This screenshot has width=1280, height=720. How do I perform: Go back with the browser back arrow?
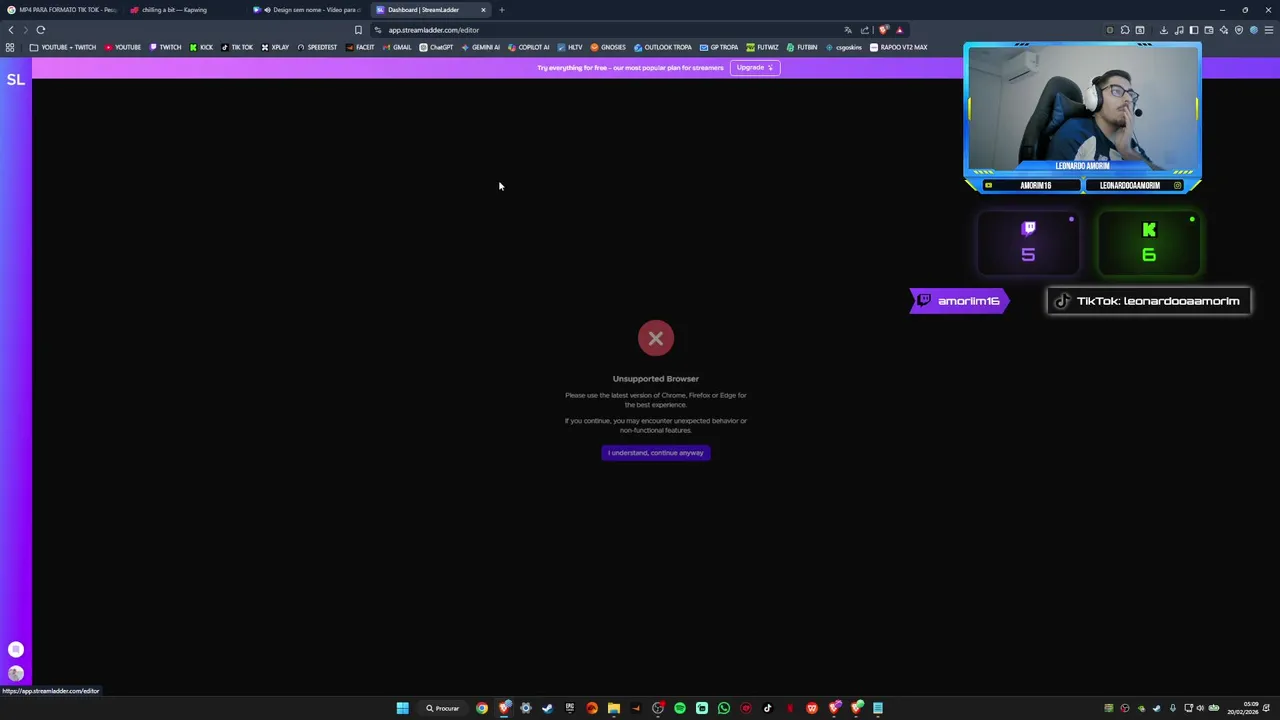[x=11, y=30]
